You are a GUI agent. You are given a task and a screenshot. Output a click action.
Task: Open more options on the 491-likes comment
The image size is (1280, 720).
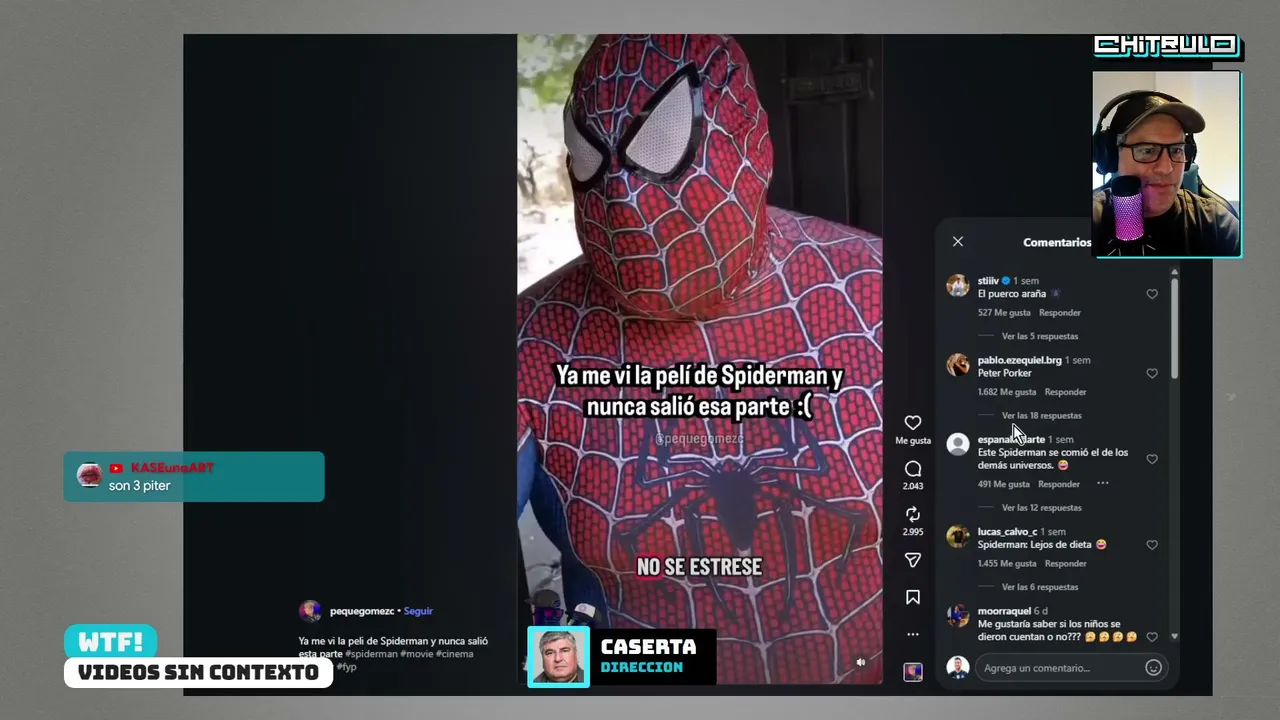tap(1103, 484)
